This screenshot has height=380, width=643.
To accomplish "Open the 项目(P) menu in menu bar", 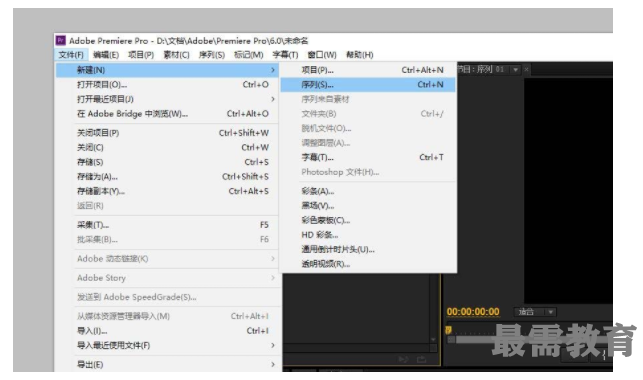I will [x=141, y=55].
